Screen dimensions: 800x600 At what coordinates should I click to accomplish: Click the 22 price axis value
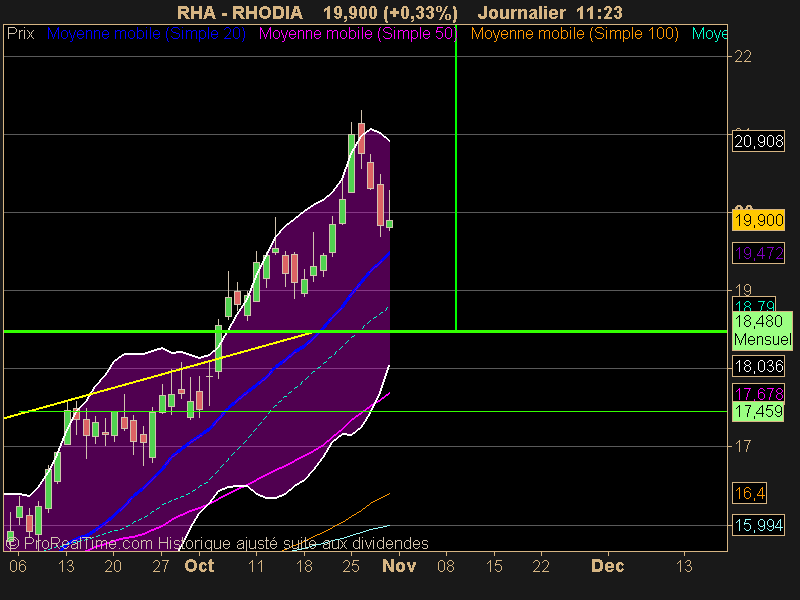point(743,57)
